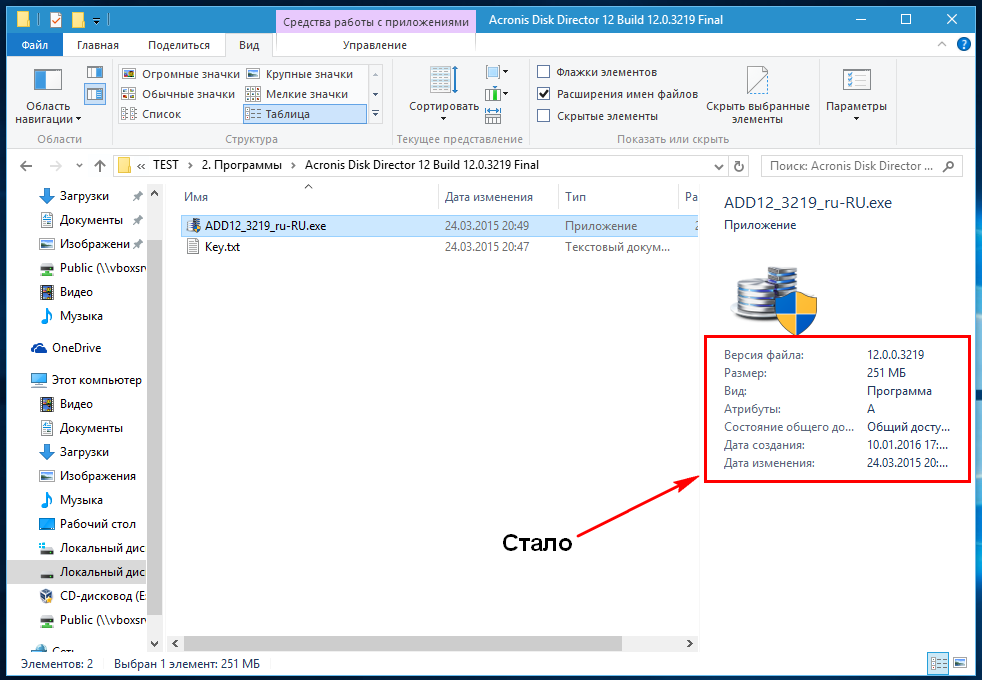Enable Флажки элементов checkbox
The image size is (982, 680).
544,72
